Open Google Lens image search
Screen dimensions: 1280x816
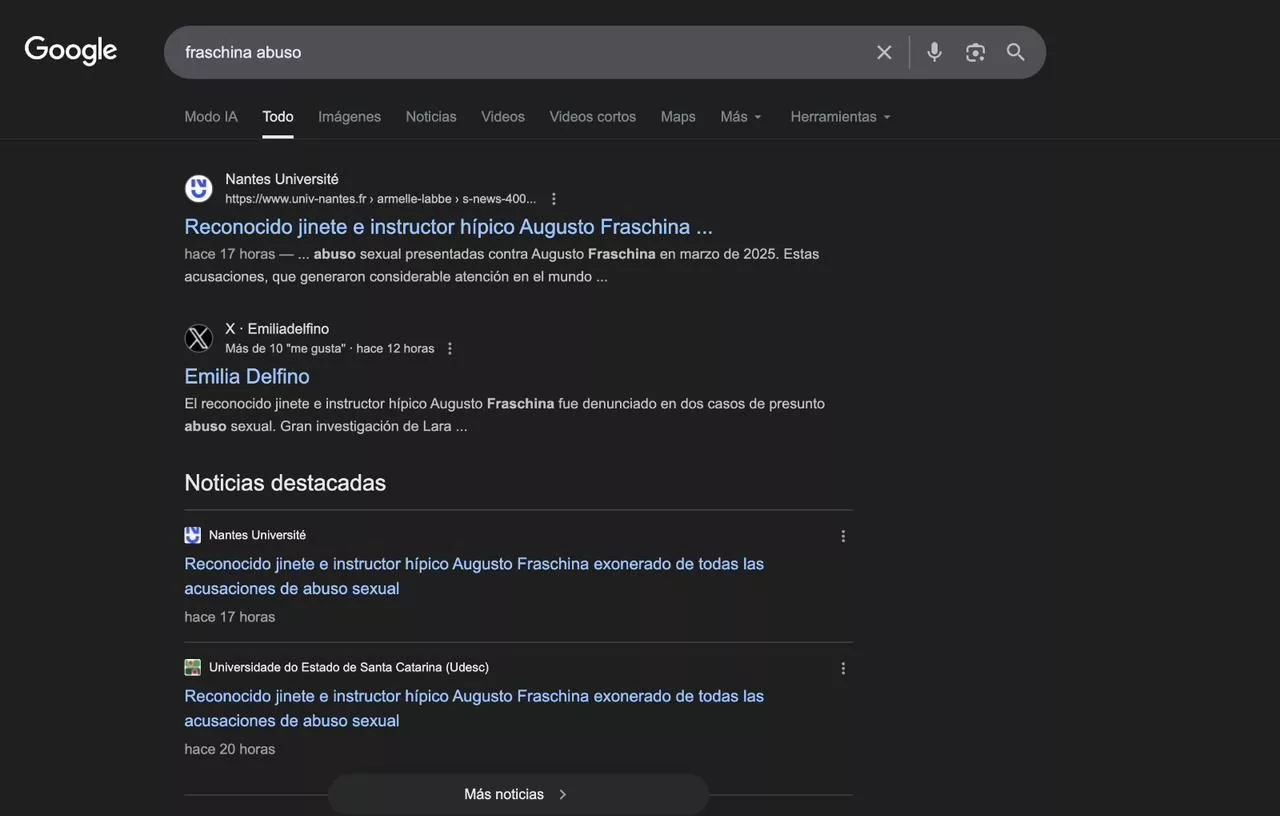tap(975, 52)
